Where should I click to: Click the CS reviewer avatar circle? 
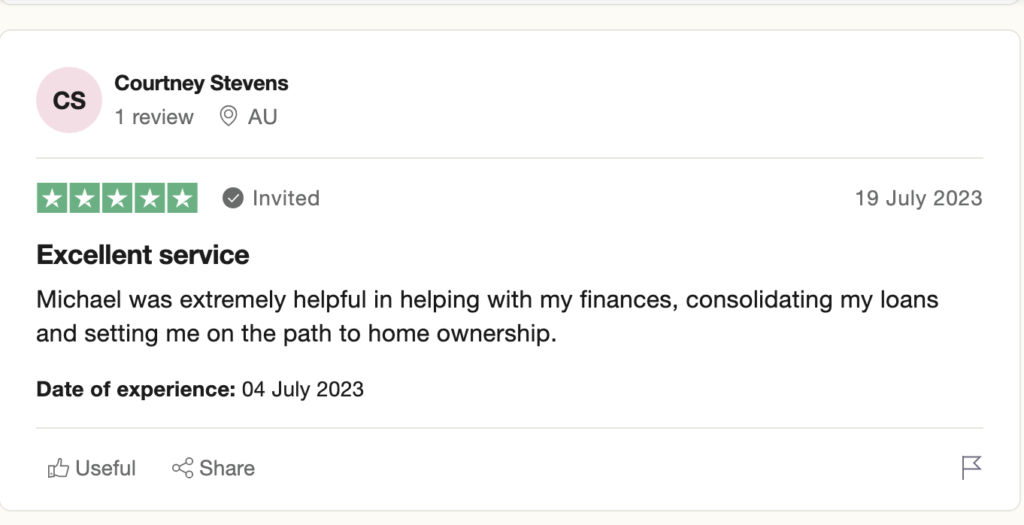click(69, 100)
